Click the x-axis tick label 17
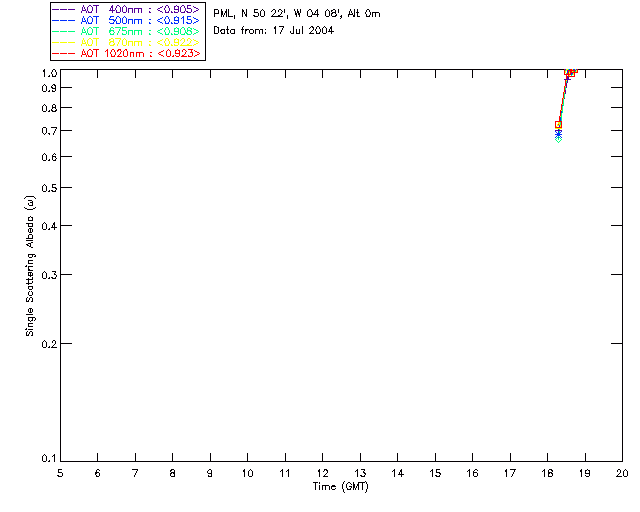The height and width of the screenshot is (512, 640). pos(510,473)
